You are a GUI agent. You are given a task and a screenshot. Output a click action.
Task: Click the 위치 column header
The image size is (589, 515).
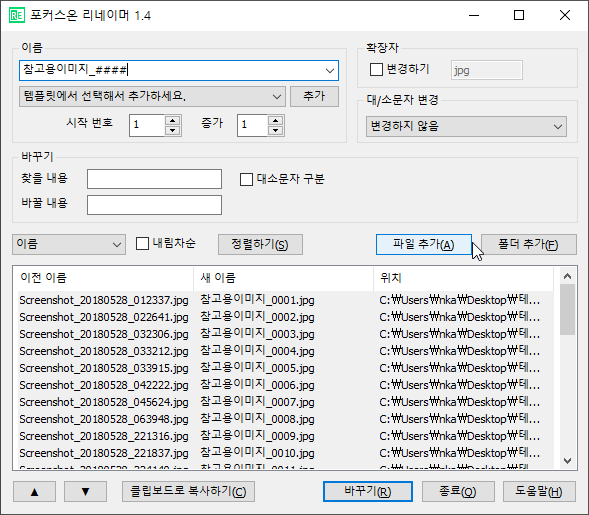pos(464,278)
